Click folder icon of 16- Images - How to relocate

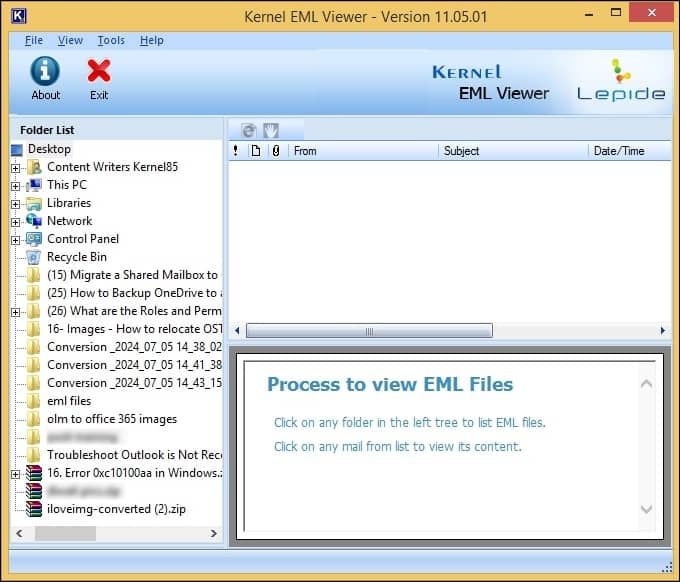(33, 329)
